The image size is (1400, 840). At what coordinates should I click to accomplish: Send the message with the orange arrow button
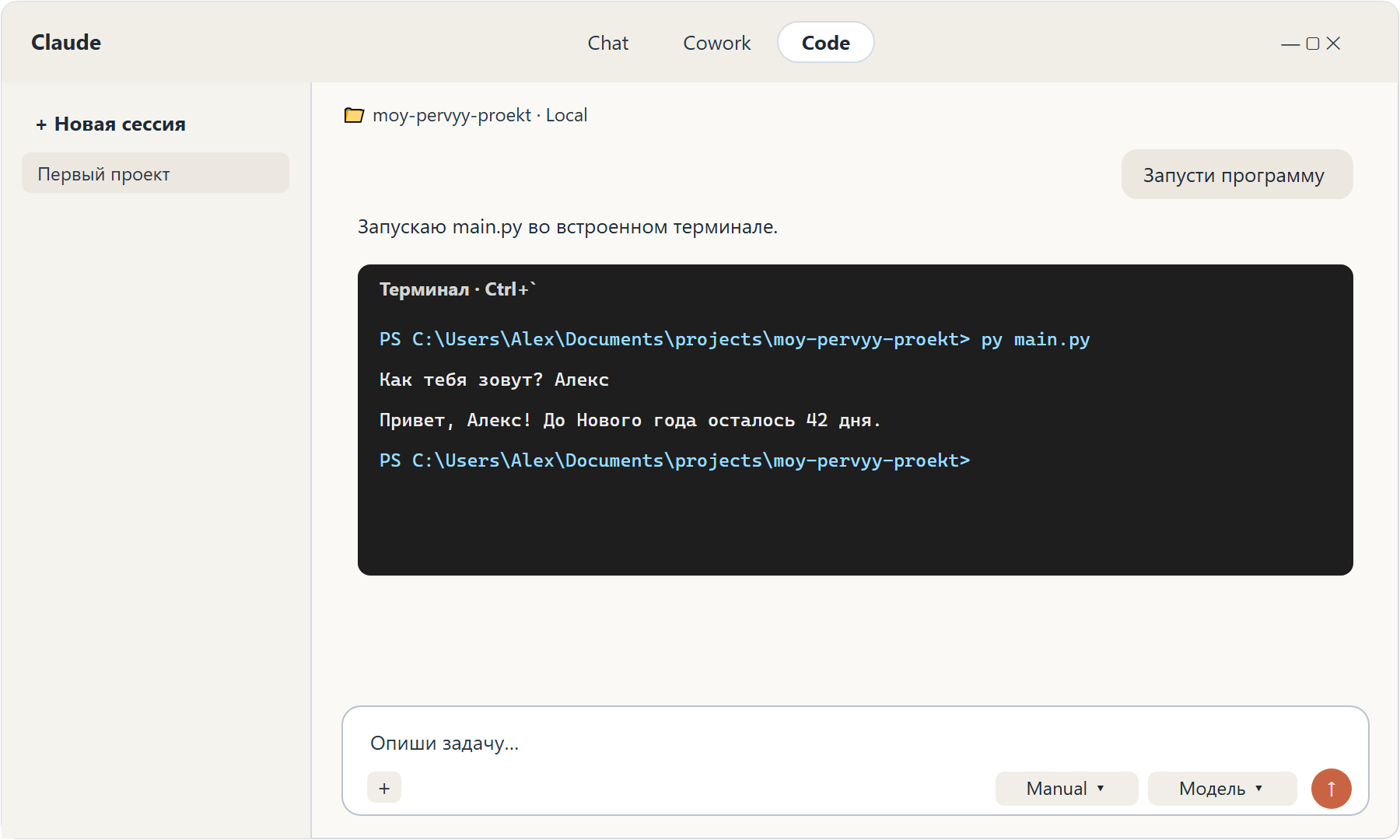coord(1331,789)
